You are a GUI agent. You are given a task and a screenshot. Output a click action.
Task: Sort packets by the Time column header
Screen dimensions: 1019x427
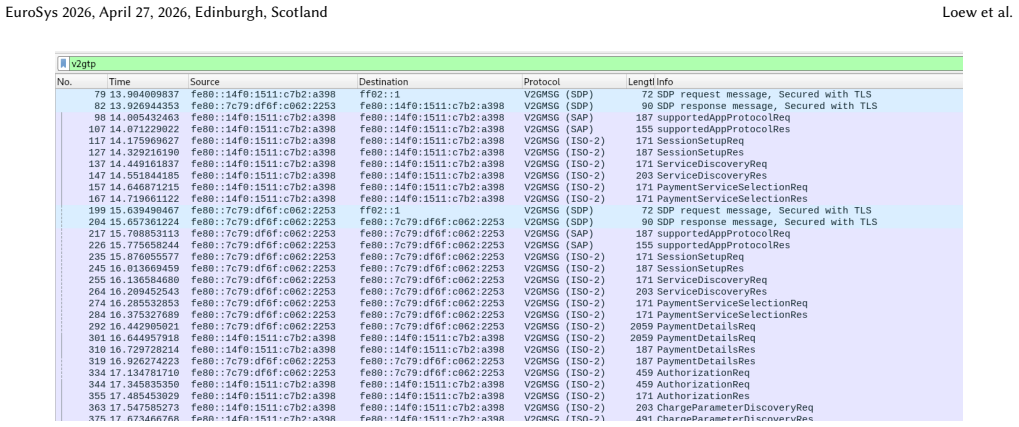[x=148, y=82]
